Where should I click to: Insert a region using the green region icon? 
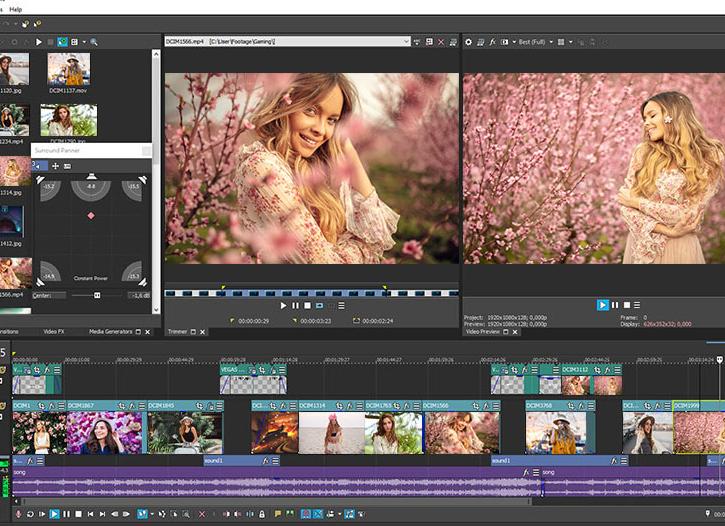tap(290, 514)
